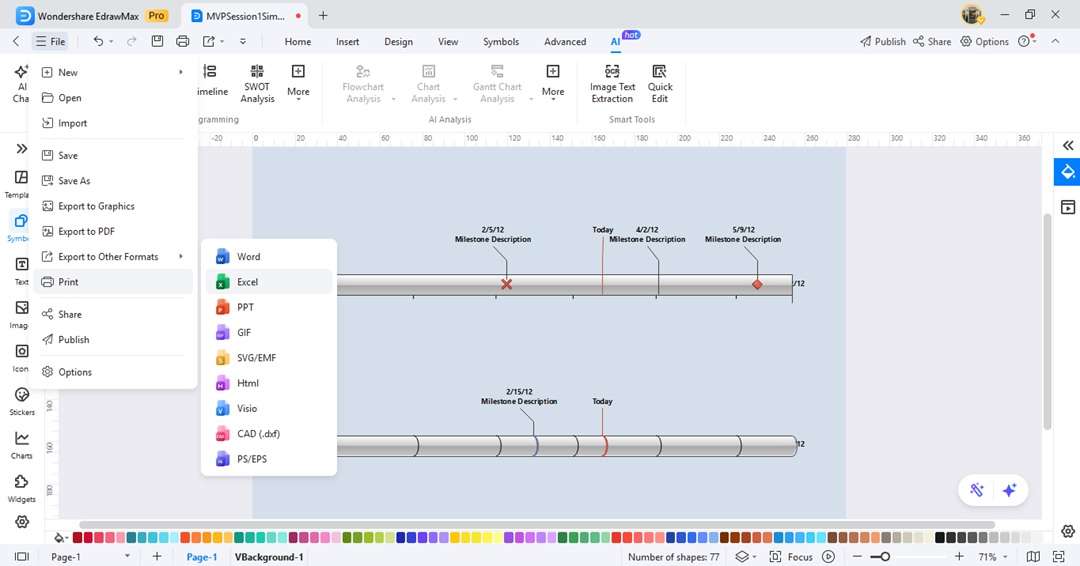Screen dimensions: 1080x566
Task: Open the Text panel in left sidebar
Action: [x=22, y=271]
